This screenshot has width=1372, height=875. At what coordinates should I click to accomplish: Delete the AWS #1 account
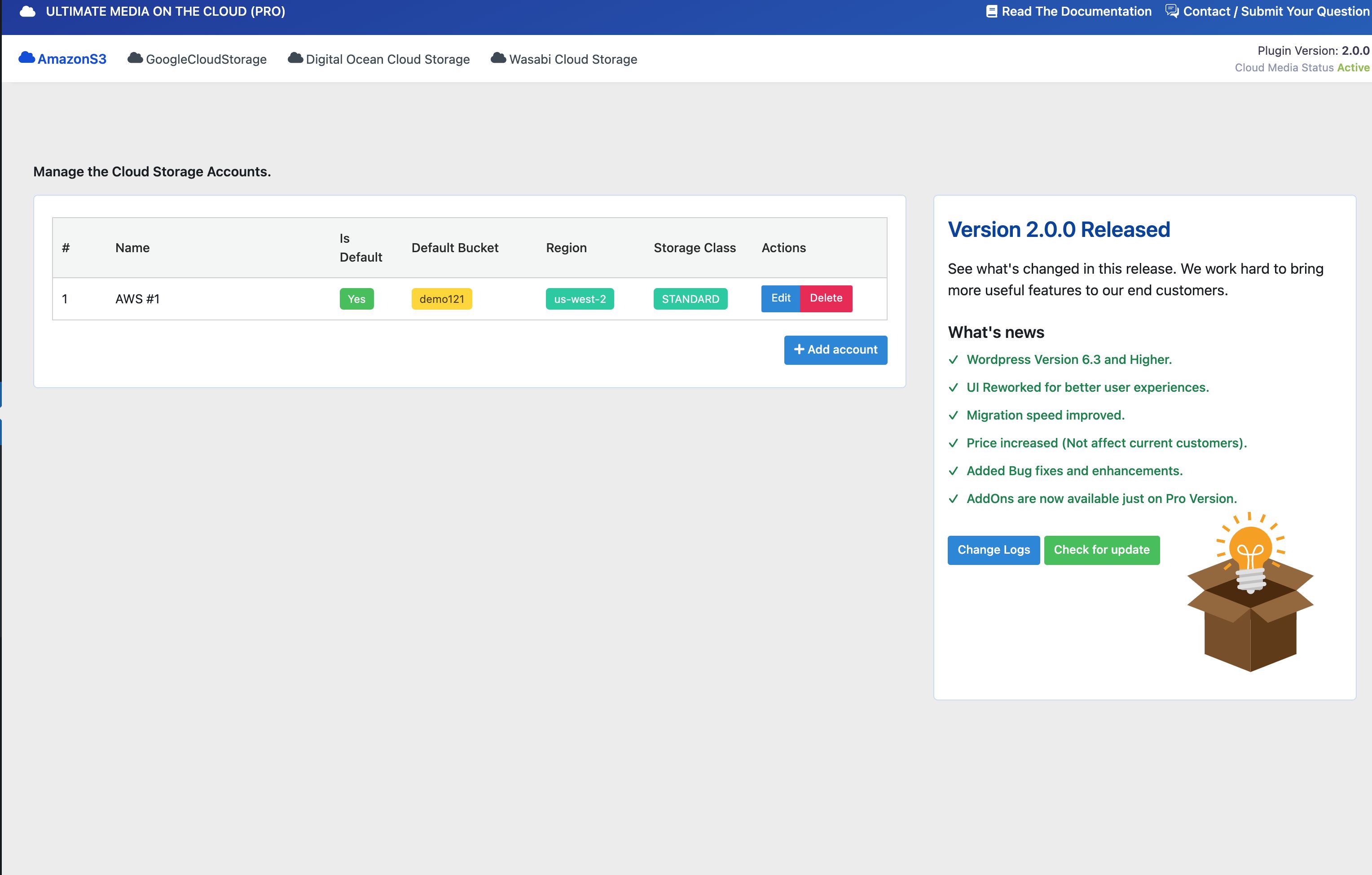click(x=826, y=298)
